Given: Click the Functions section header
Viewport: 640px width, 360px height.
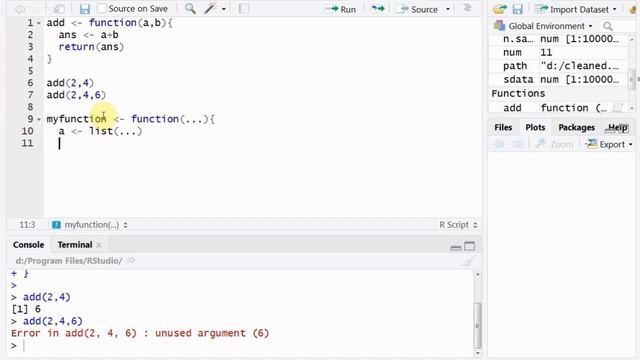Looking at the screenshot, I should coord(518,93).
